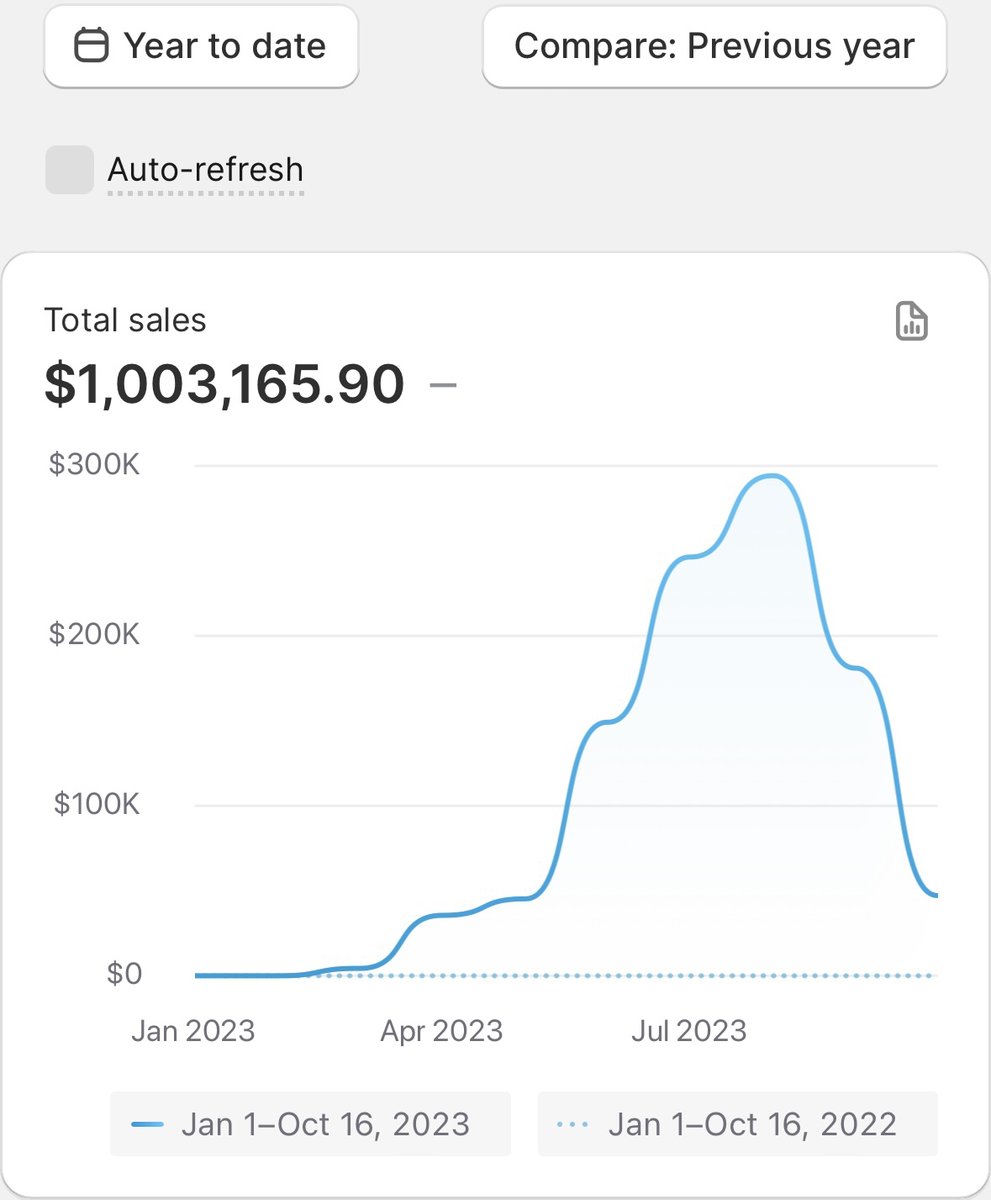Click the chart peak near July 2023
991x1200 pixels.
coord(770,478)
